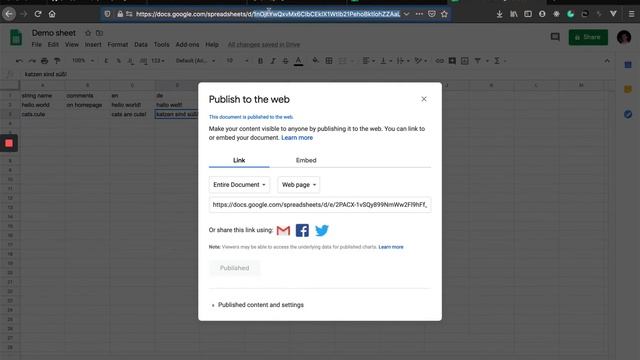This screenshot has width=640, height=360.
Task: Open horizontal align dropdown
Action: pos(368,61)
